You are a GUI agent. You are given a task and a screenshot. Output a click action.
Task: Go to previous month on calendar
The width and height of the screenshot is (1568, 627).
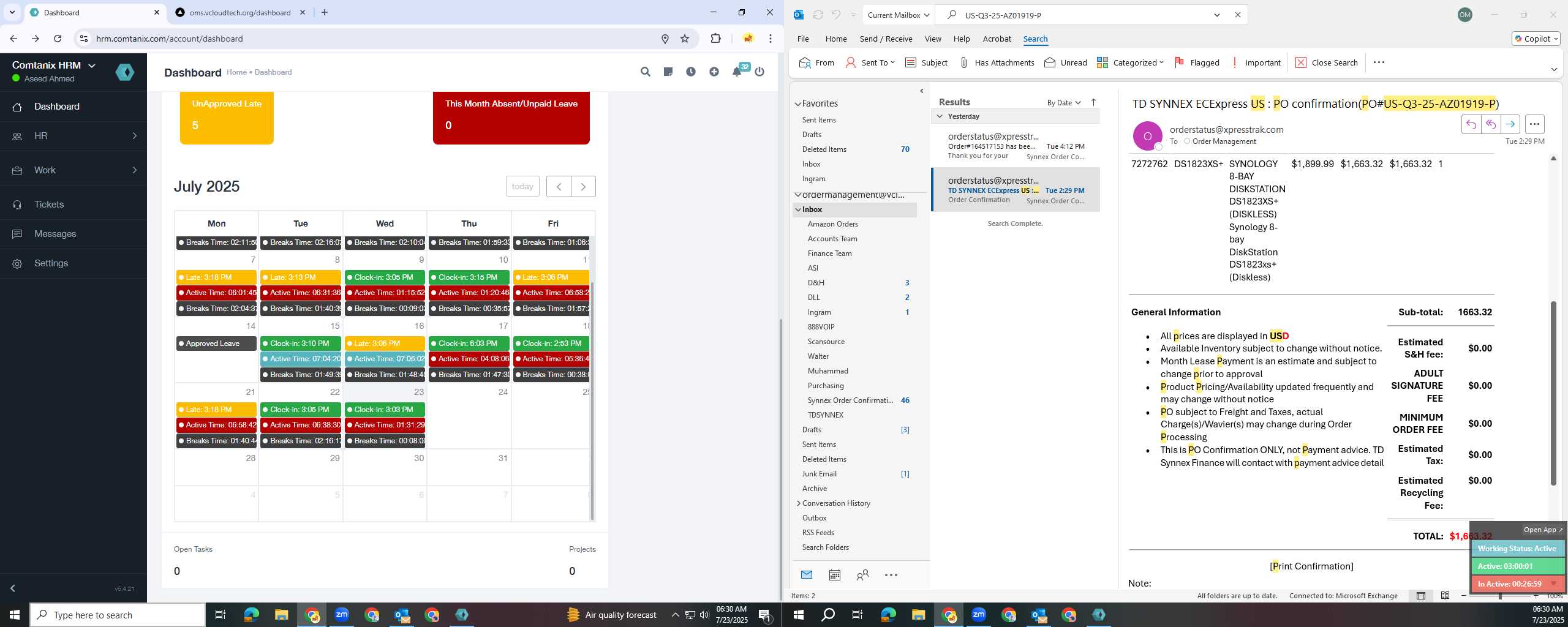[559, 186]
